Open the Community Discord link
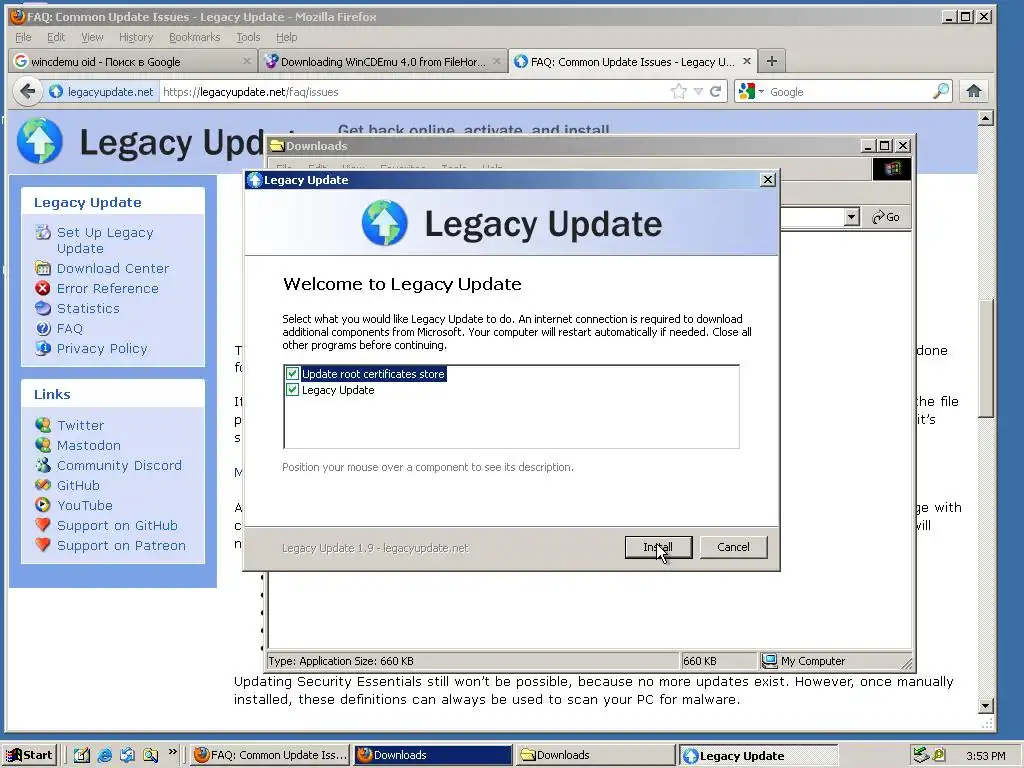The height and width of the screenshot is (768, 1024). [120, 466]
